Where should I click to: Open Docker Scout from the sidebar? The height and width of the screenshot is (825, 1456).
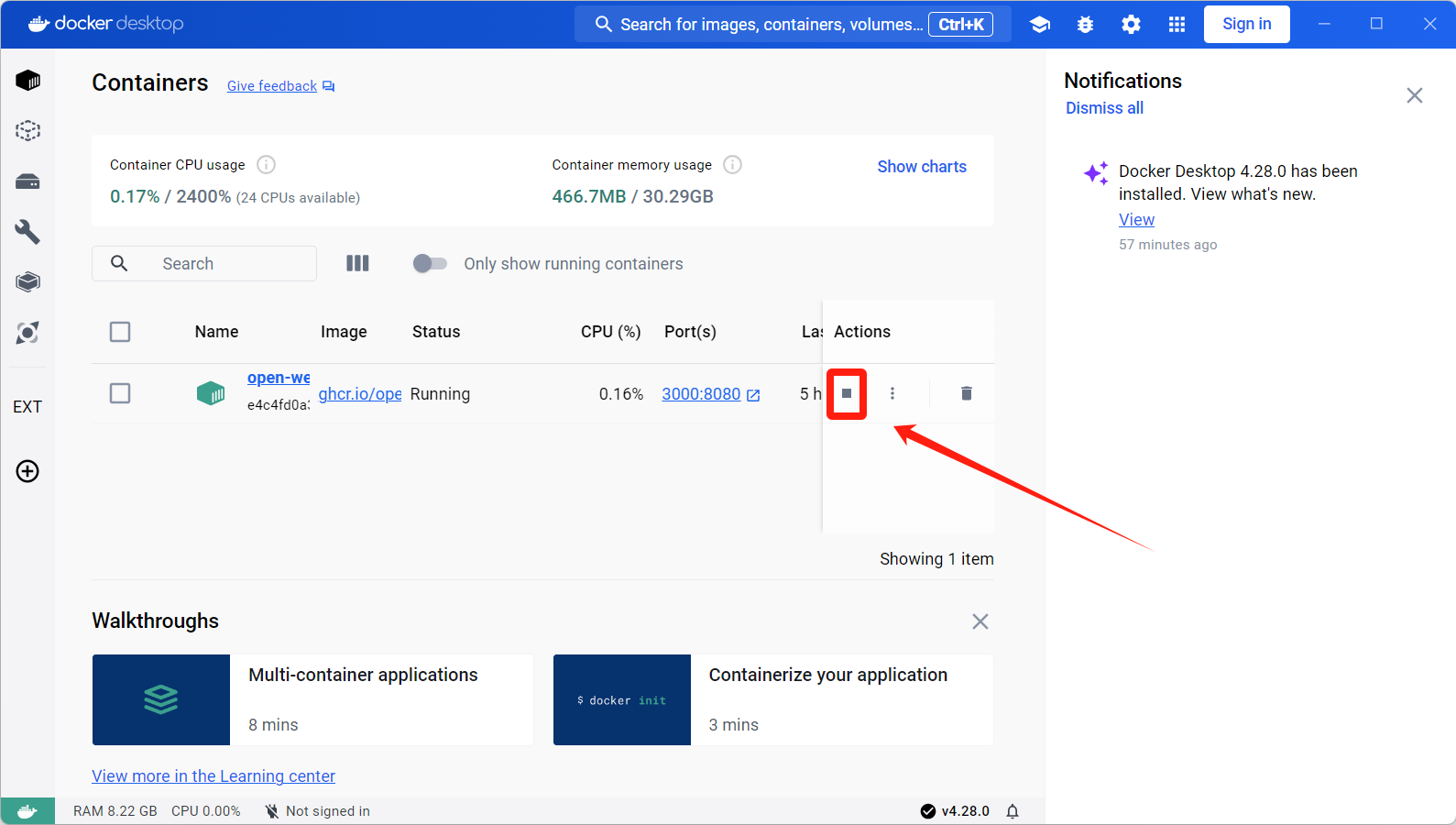click(27, 333)
